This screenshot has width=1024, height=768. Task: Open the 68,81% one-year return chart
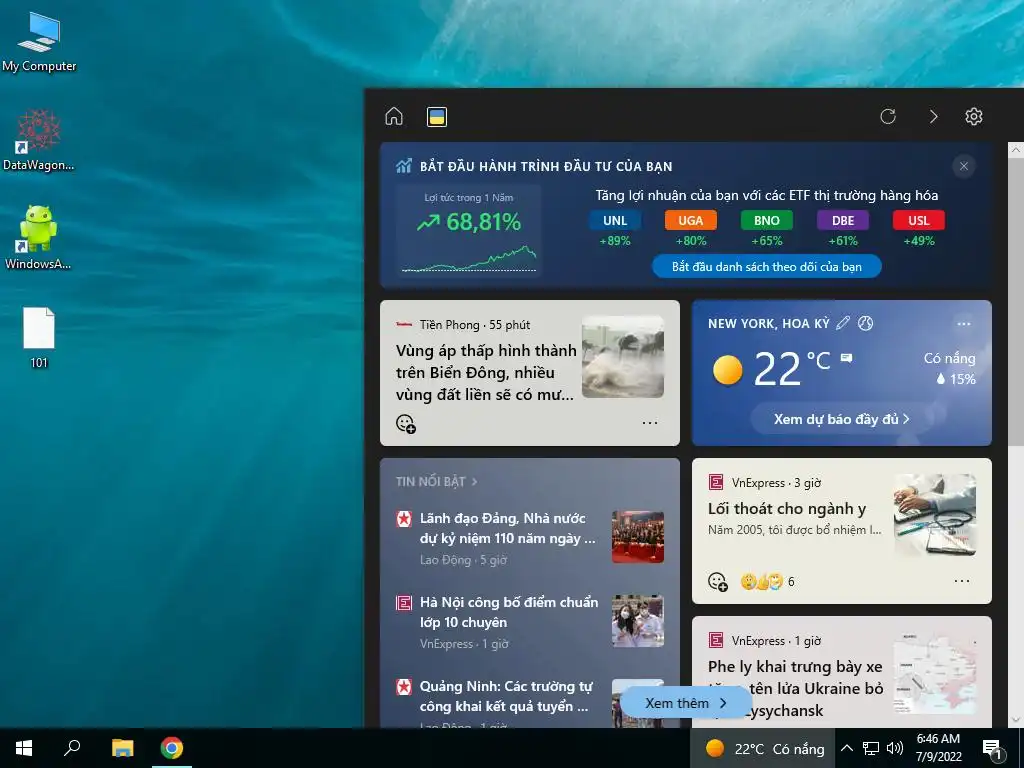468,231
